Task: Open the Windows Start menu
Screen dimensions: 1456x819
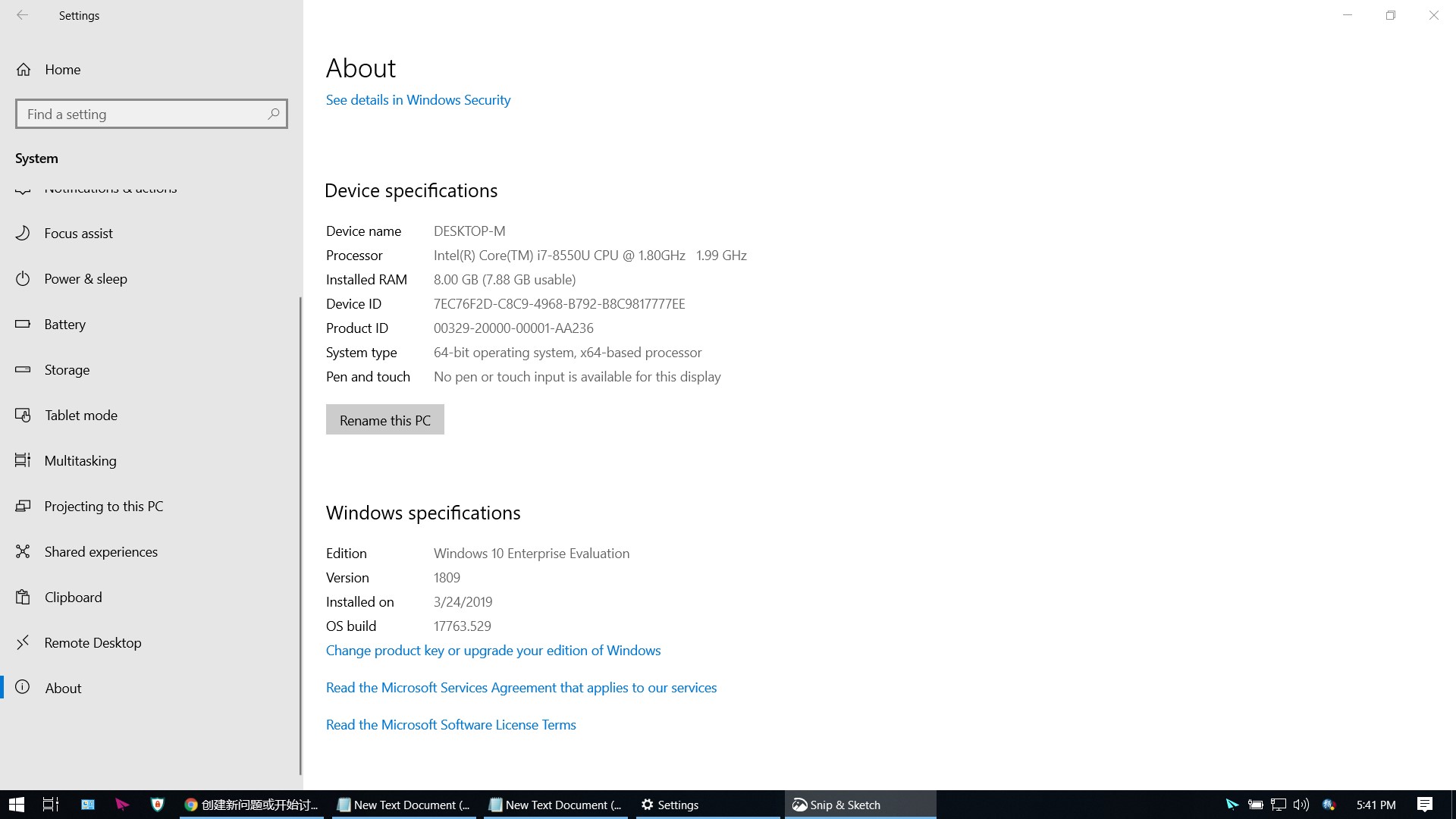Action: (17, 805)
